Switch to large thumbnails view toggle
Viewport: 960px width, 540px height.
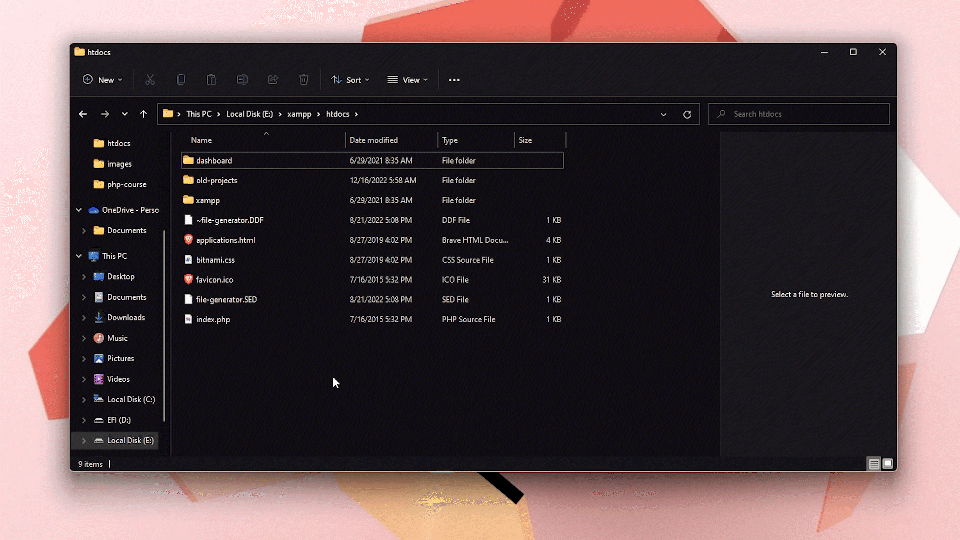click(x=887, y=464)
